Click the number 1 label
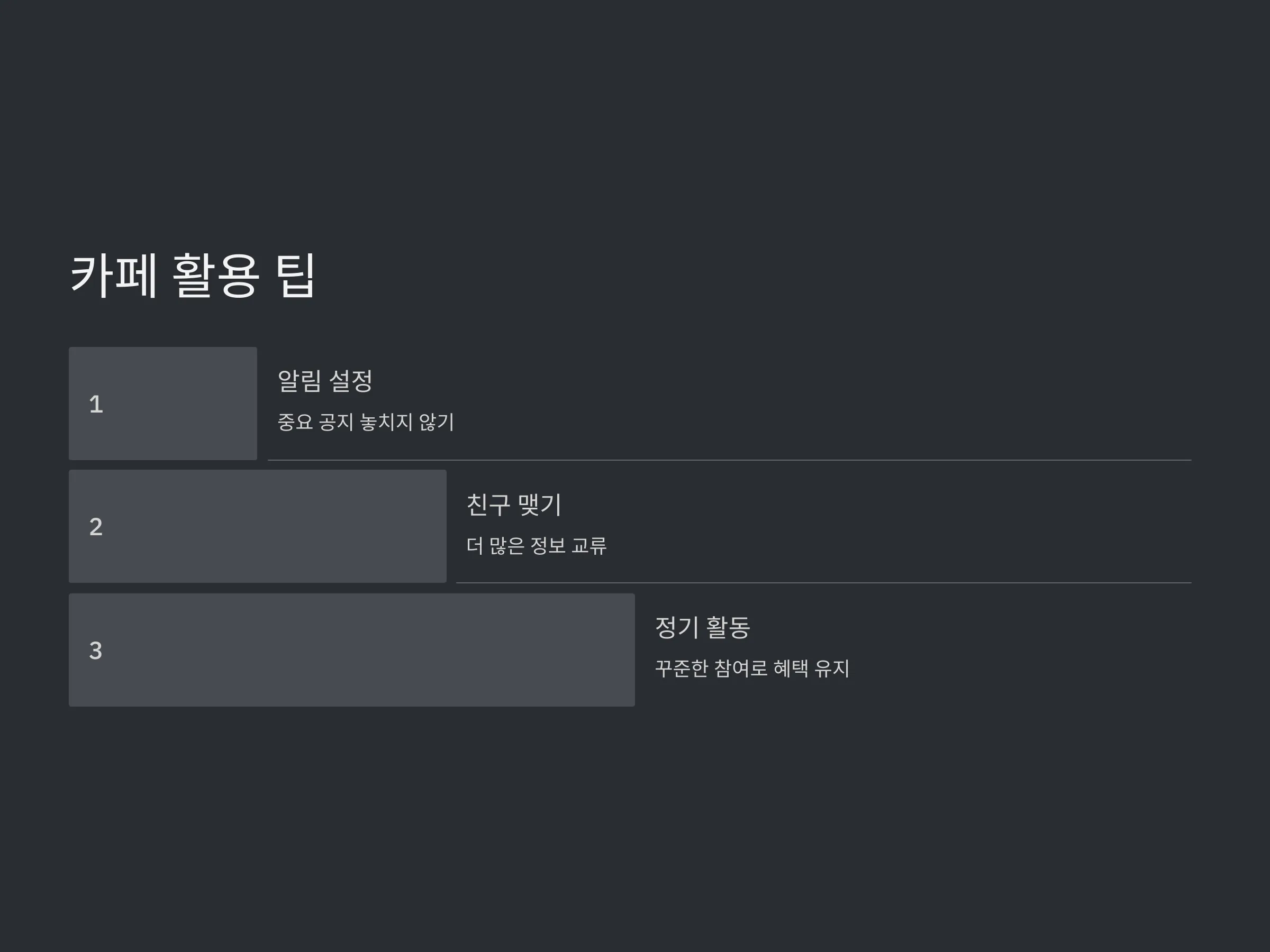The height and width of the screenshot is (952, 1270). coord(96,405)
